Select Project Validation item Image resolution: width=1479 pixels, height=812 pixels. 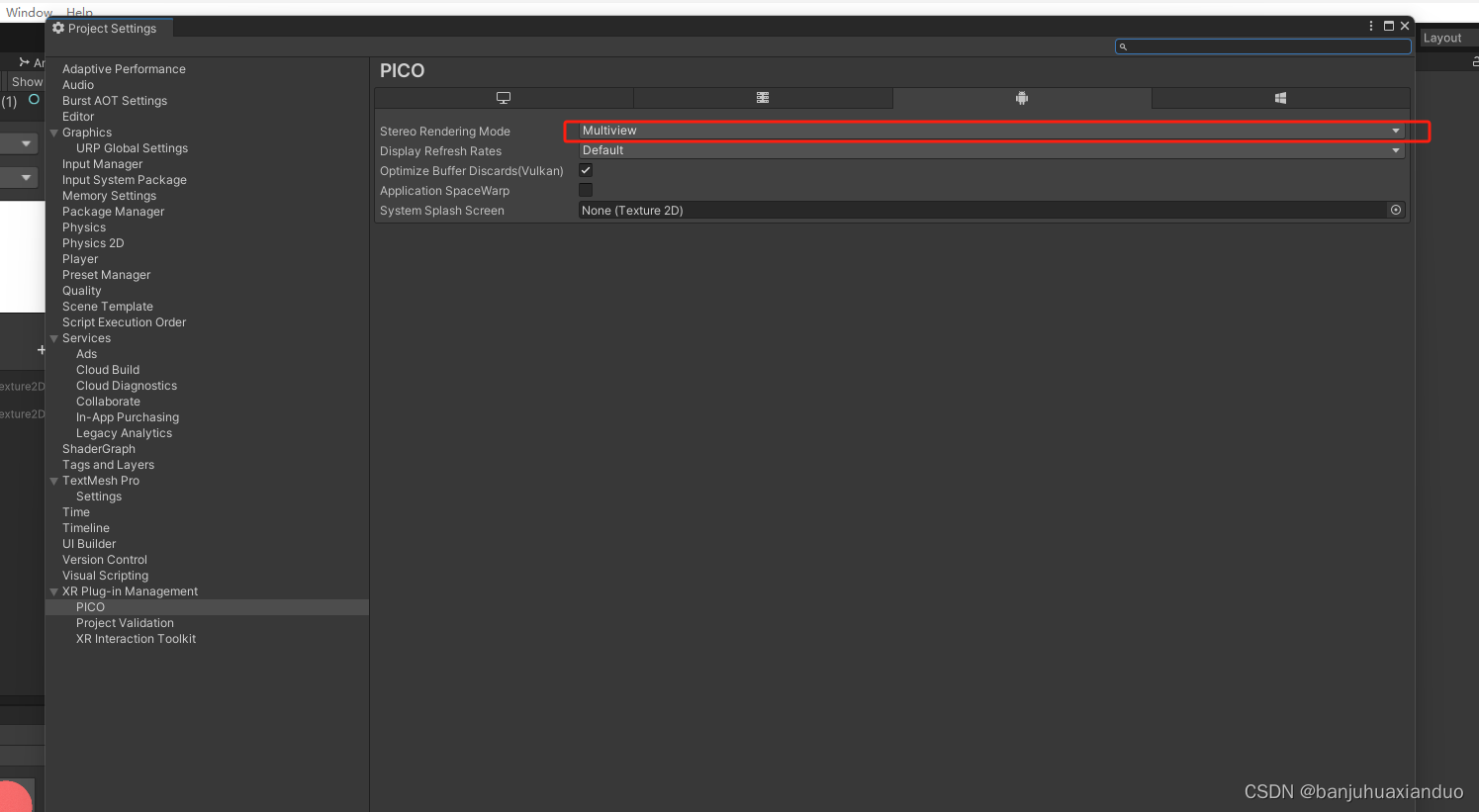click(125, 623)
